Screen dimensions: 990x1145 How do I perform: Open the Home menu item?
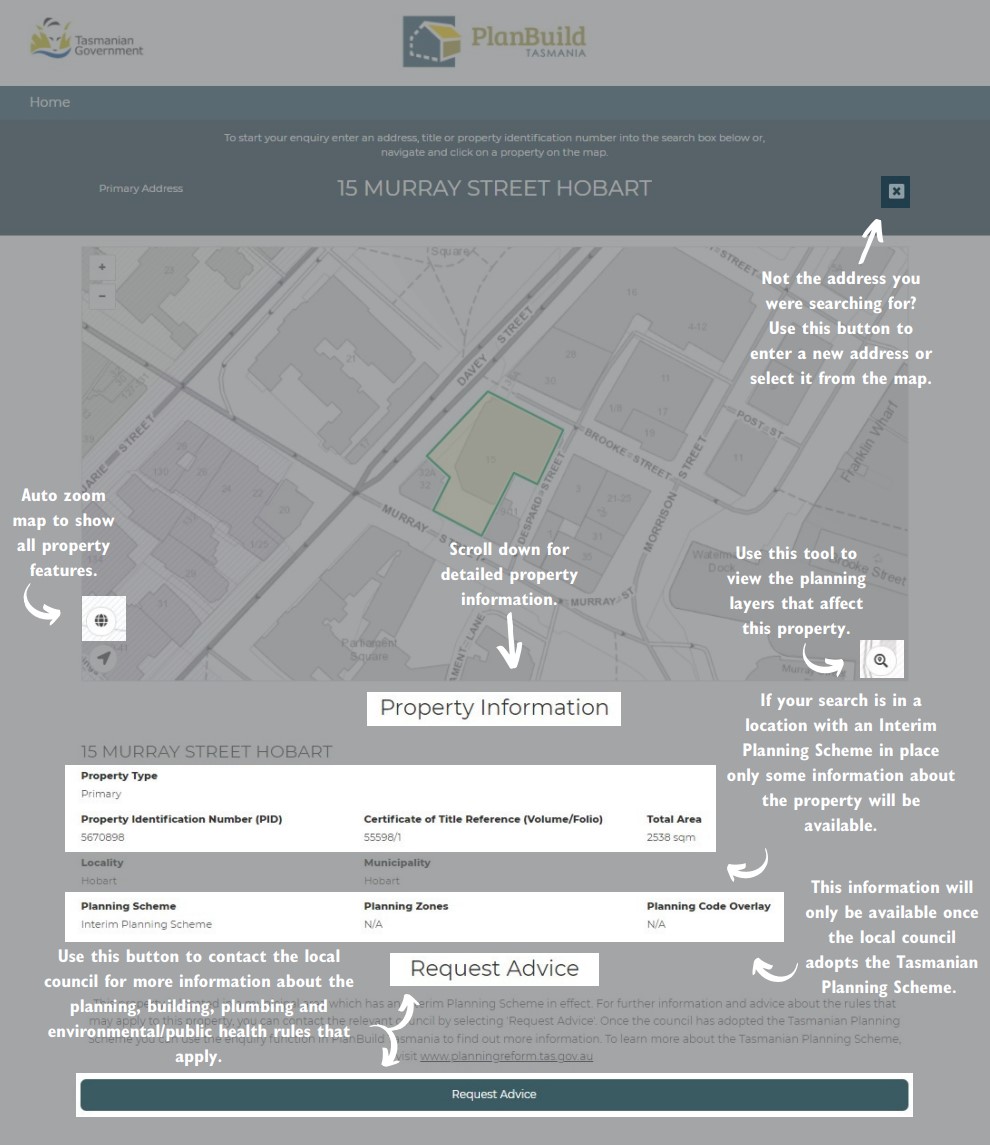tap(50, 102)
